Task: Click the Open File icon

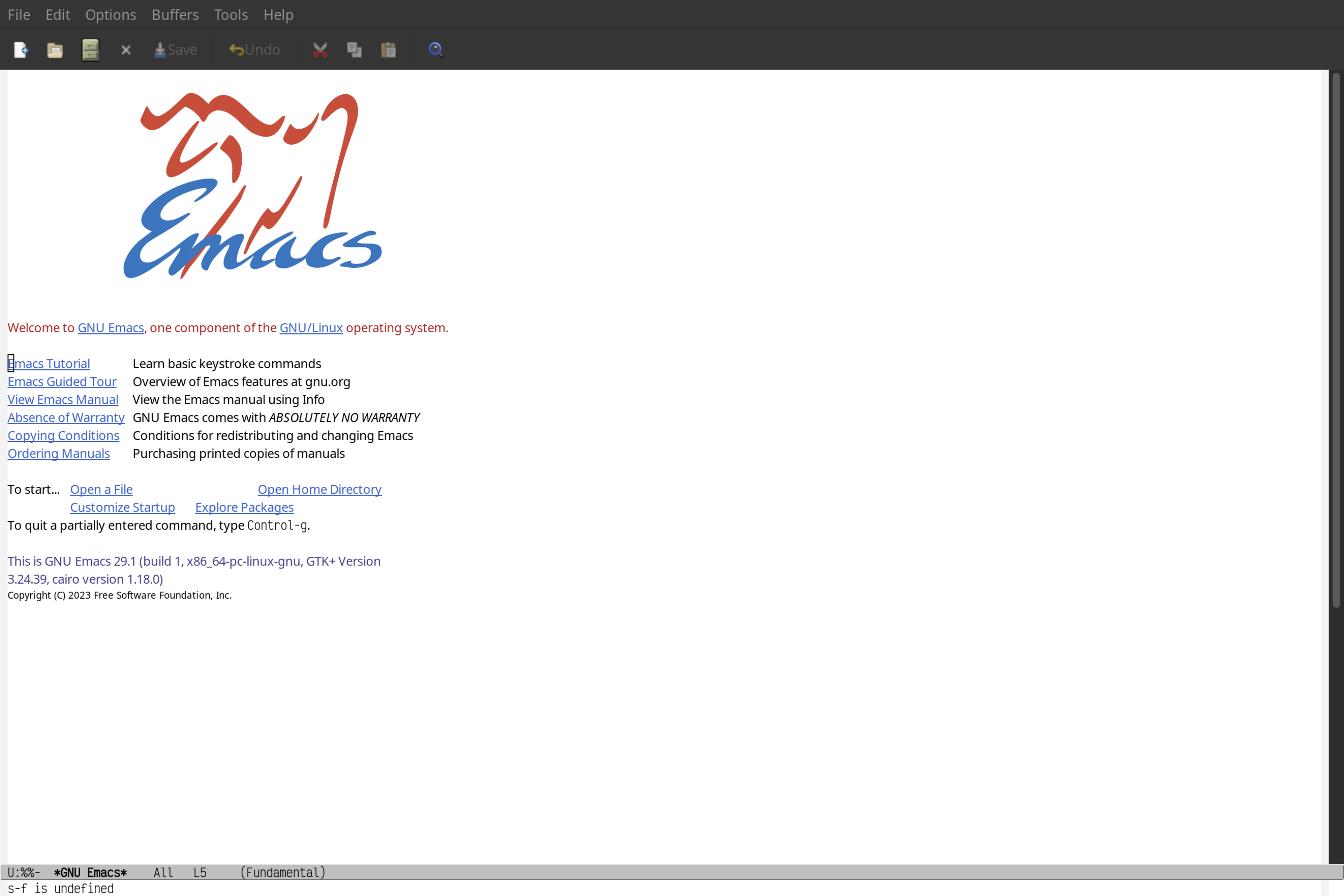Action: click(55, 49)
